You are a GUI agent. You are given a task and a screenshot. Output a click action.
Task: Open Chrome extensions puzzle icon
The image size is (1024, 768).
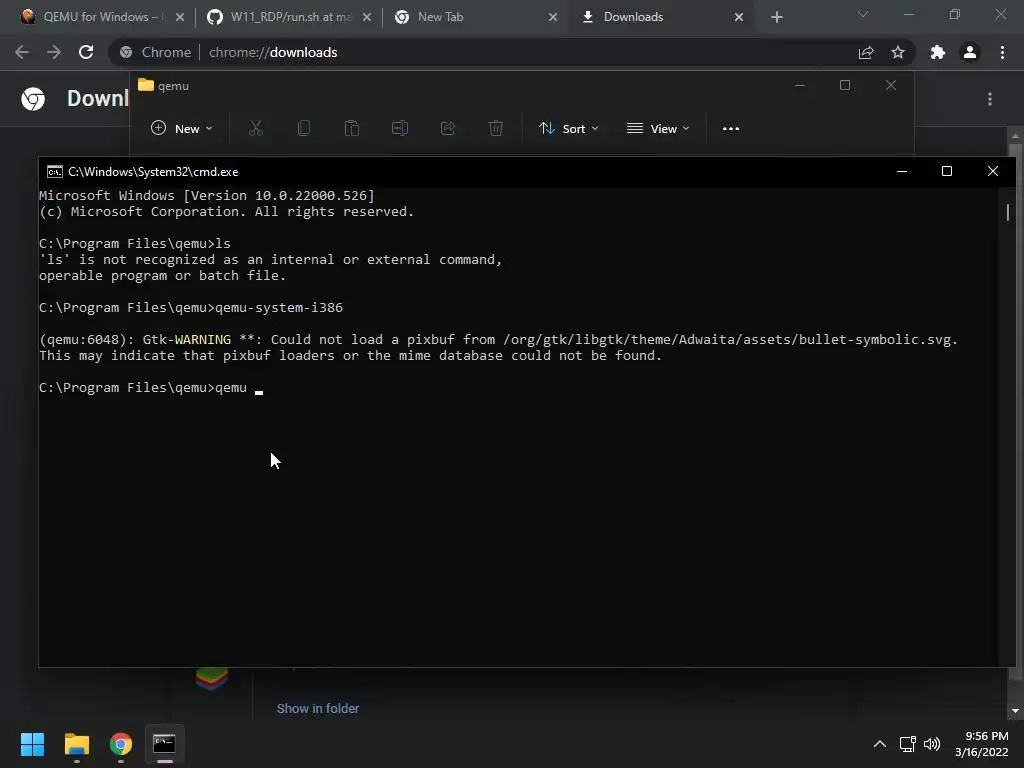[938, 52]
